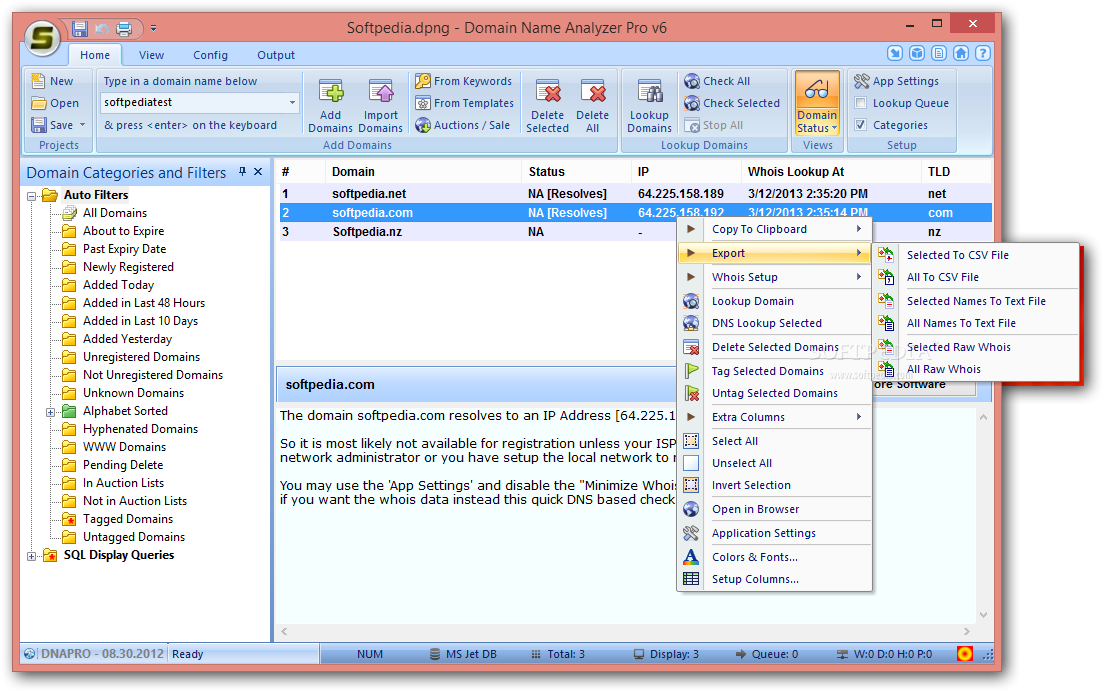1104x692 pixels.
Task: Click the Delete Selected icon
Action: pos(548,92)
